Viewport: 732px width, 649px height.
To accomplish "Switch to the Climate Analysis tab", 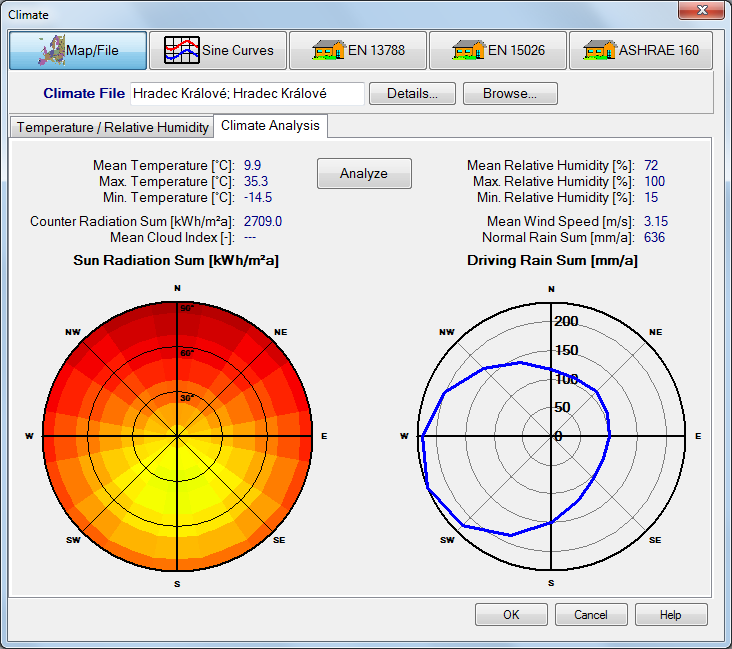I will (270, 126).
